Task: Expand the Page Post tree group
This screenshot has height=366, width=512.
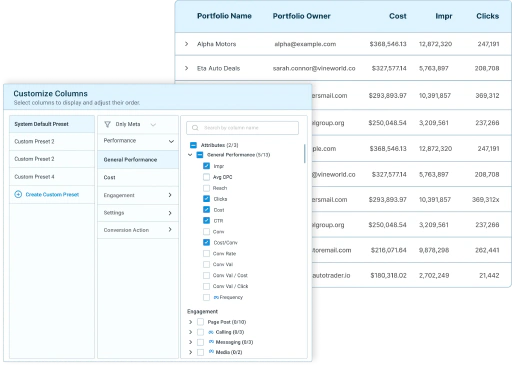Action: point(190,322)
